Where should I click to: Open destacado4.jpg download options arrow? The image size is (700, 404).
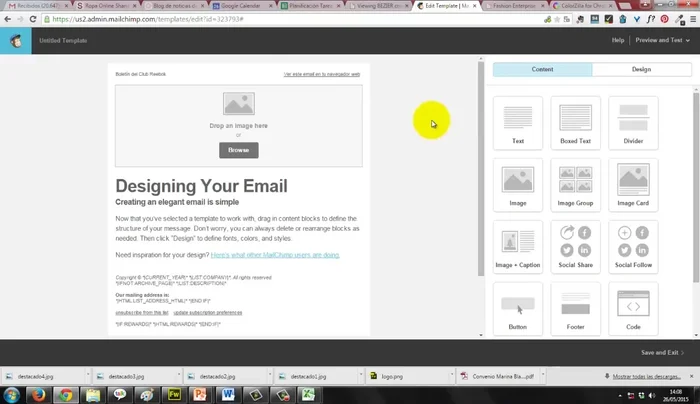(x=88, y=376)
